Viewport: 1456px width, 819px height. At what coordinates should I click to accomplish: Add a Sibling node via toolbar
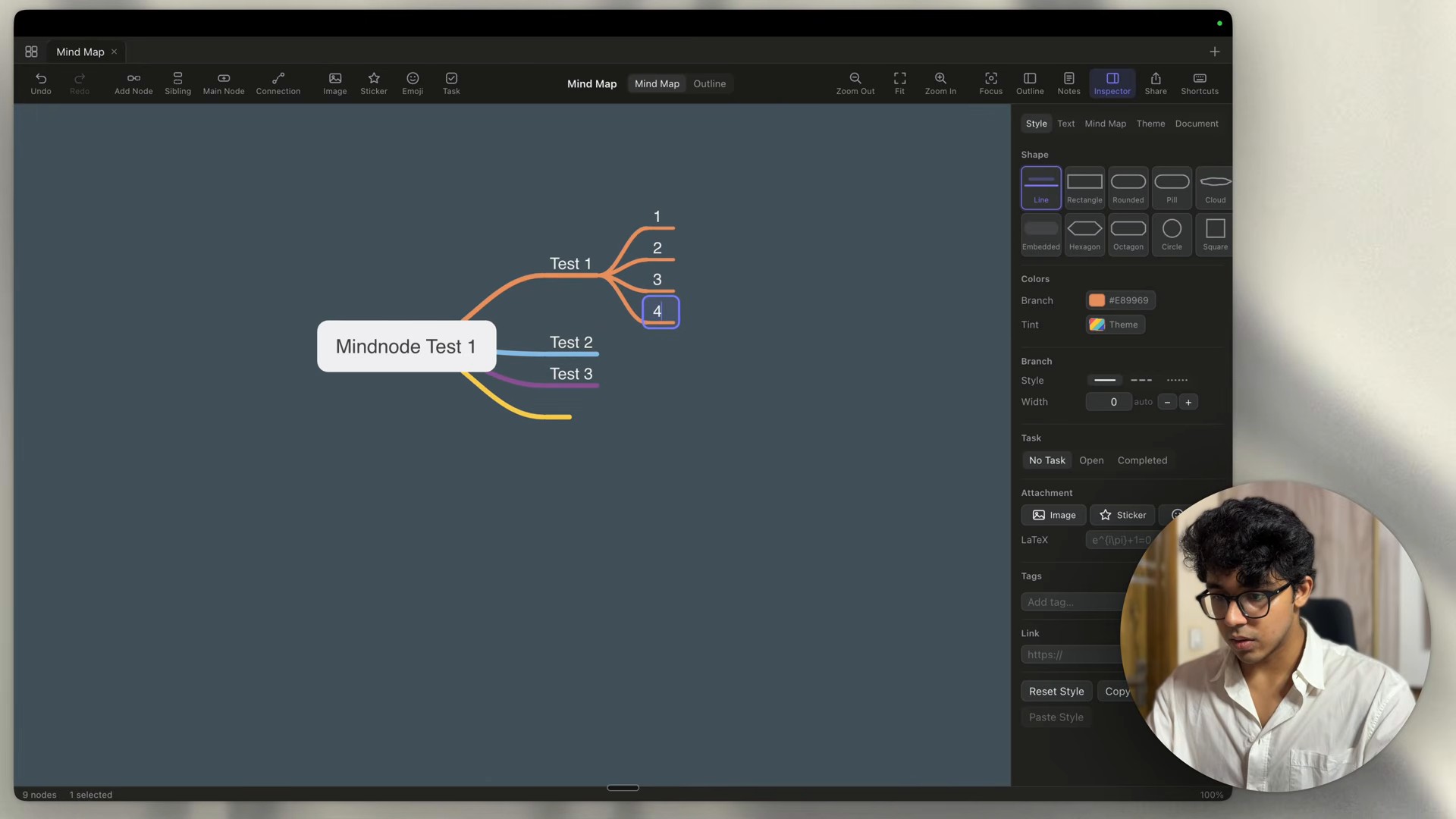point(177,83)
